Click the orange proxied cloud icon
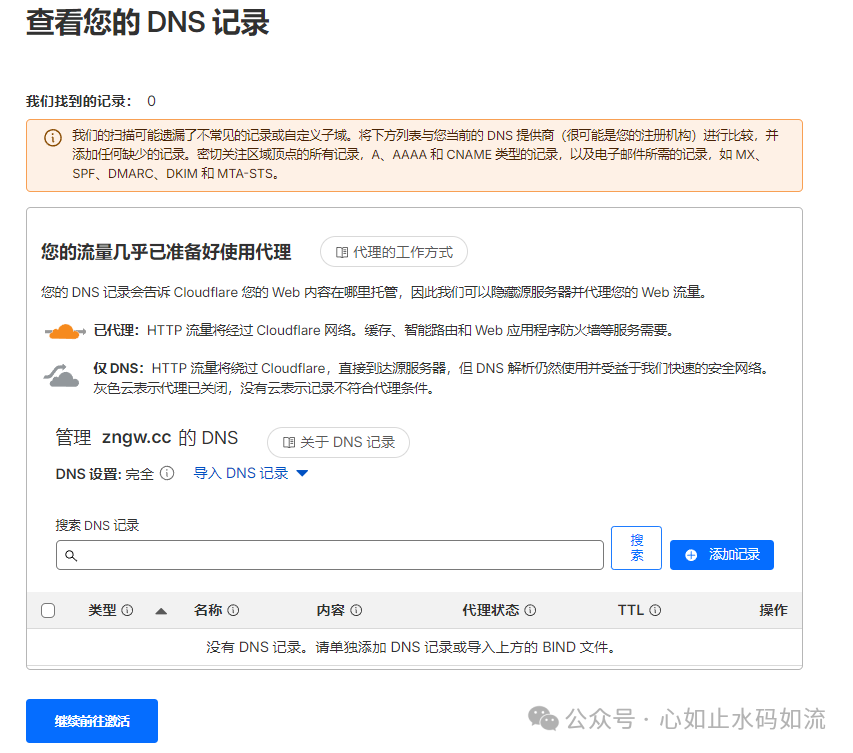This screenshot has height=753, width=853. tap(65, 331)
